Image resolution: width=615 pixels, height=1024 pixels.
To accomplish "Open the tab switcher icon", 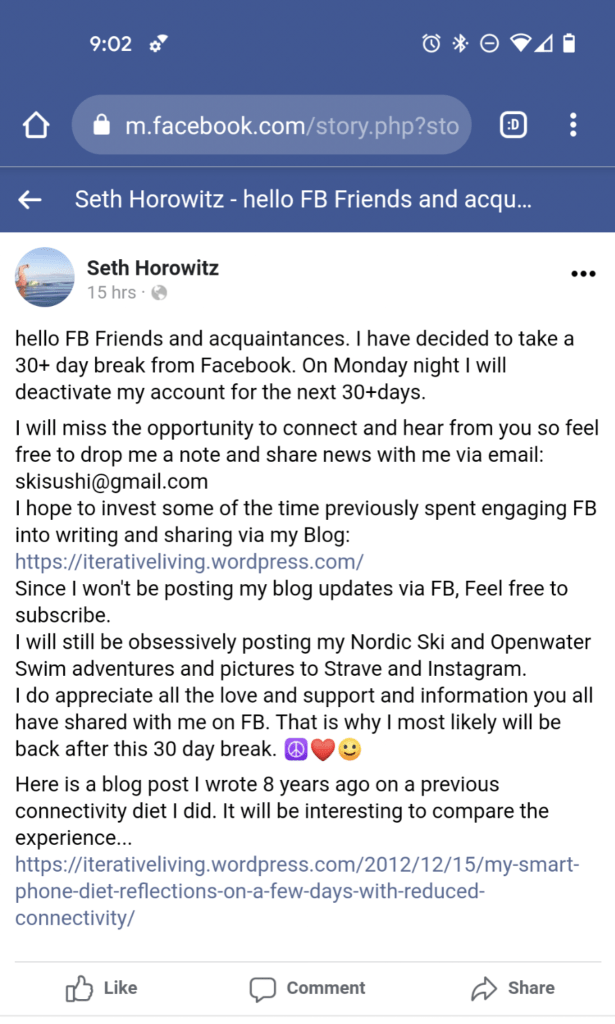I will (514, 125).
